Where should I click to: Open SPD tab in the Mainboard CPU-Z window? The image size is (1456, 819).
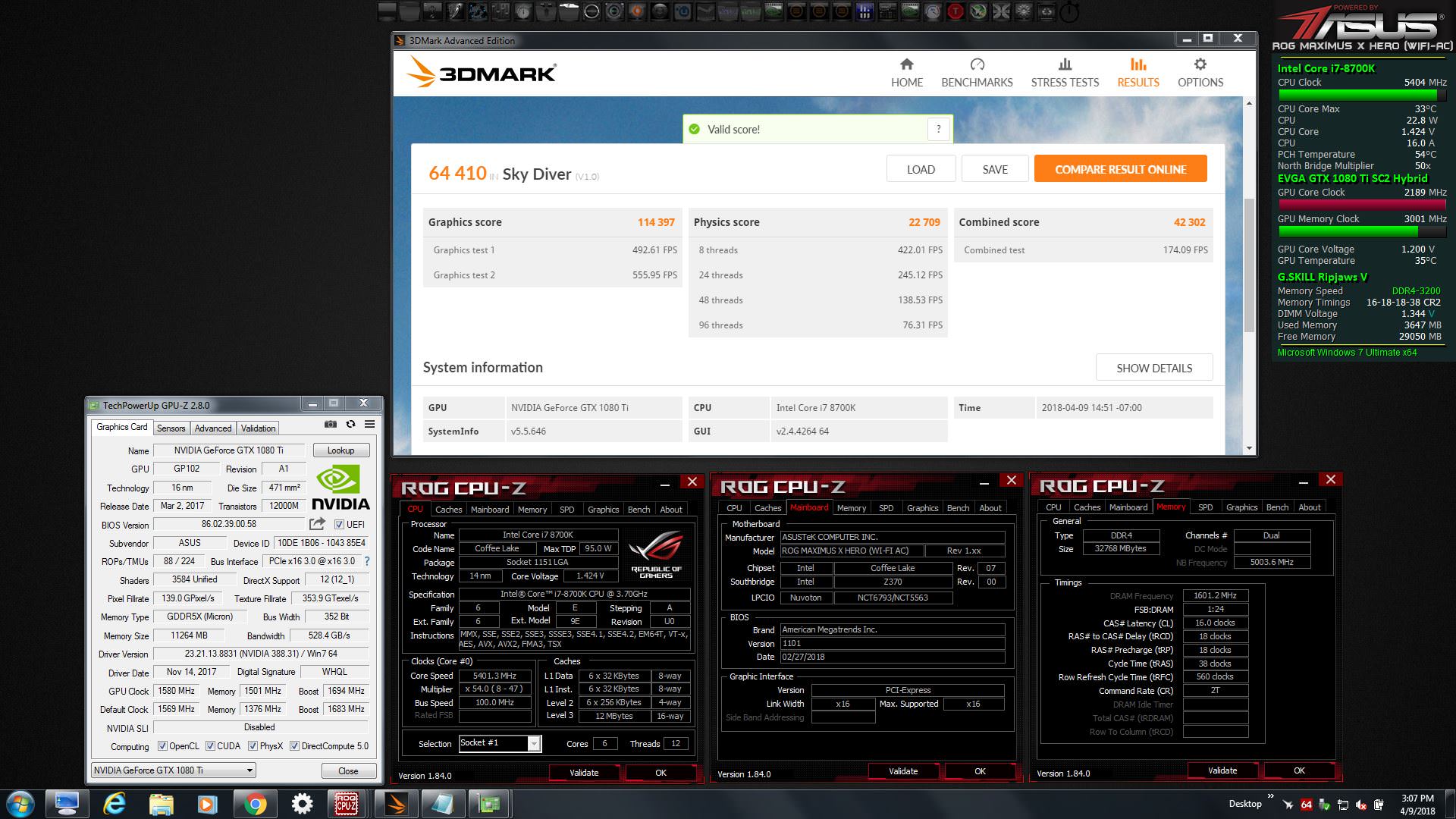click(x=886, y=508)
